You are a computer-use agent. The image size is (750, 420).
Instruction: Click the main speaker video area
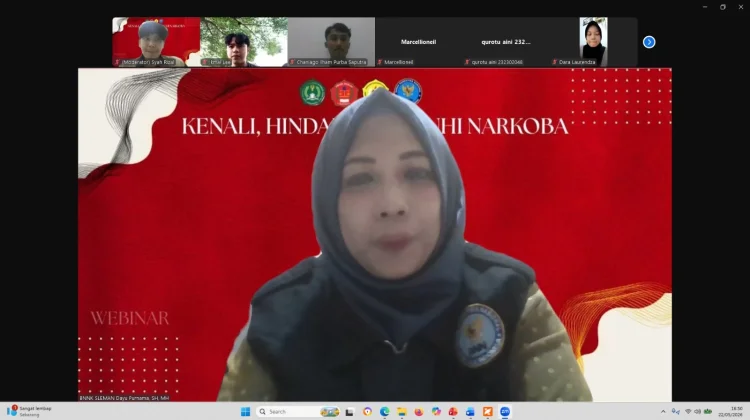pyautogui.click(x=375, y=234)
